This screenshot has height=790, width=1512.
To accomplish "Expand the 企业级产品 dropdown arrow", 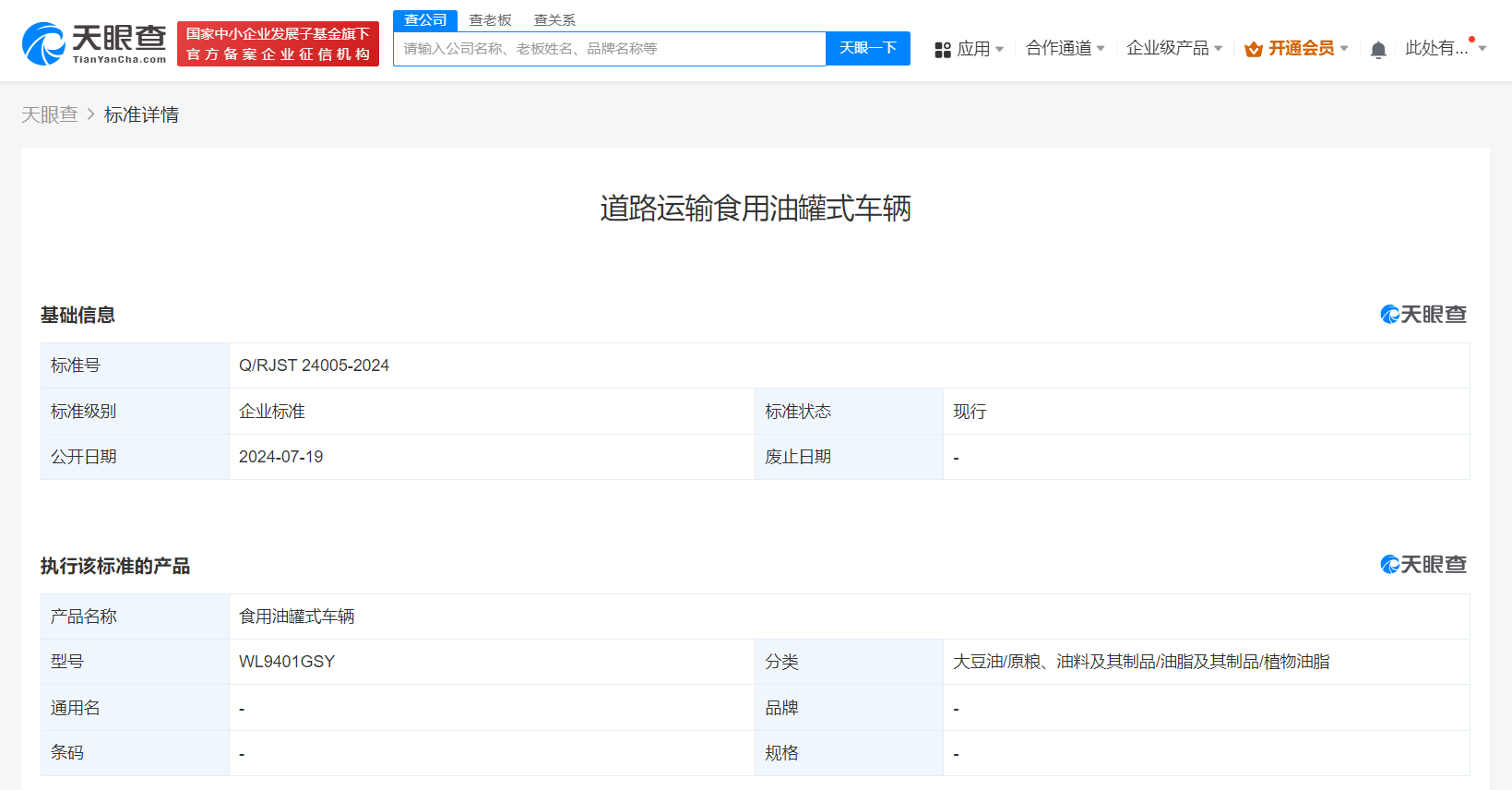I will [1218, 48].
